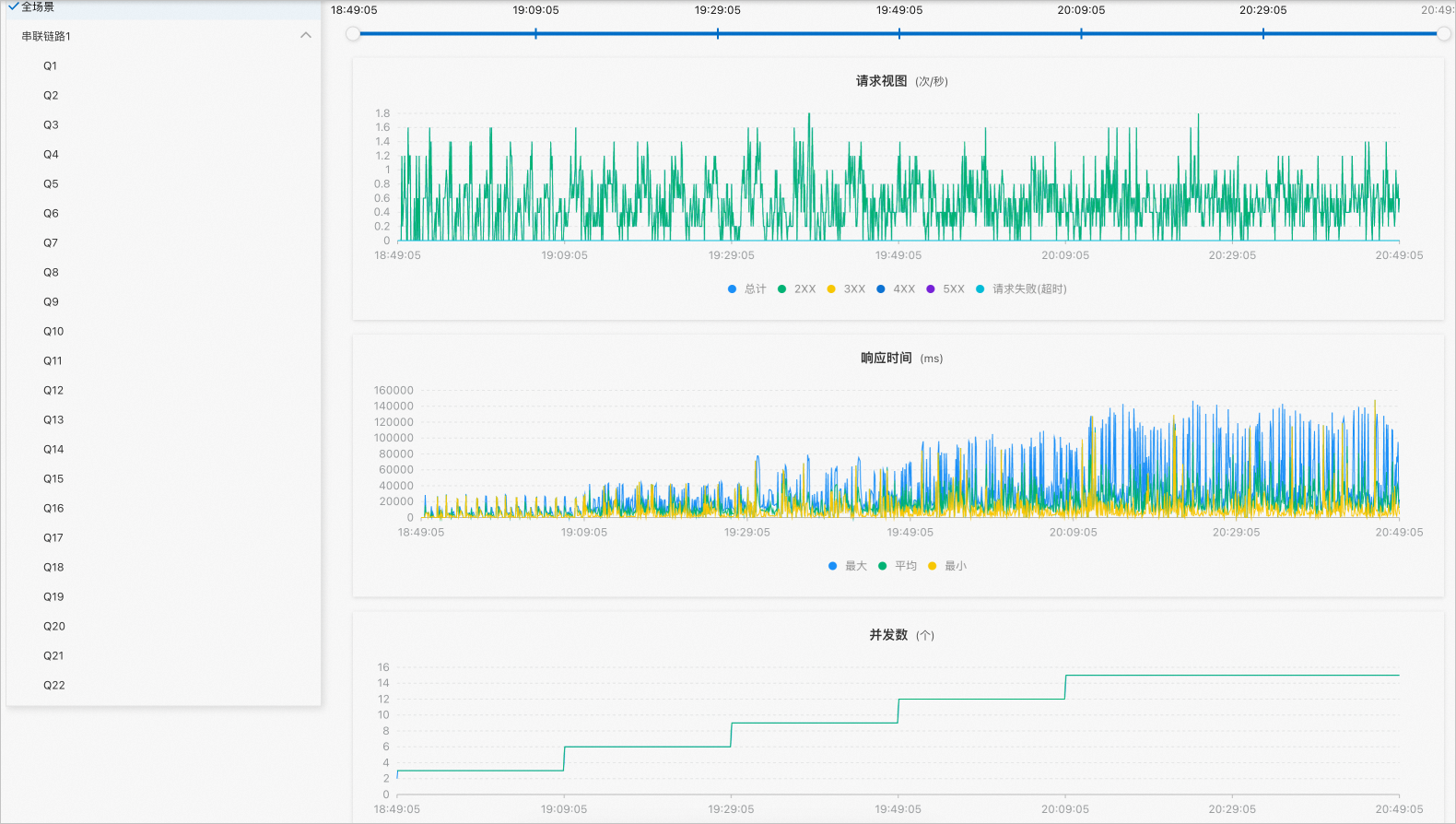Select Q19 in the scenario list
The height and width of the screenshot is (824, 1456).
163,596
